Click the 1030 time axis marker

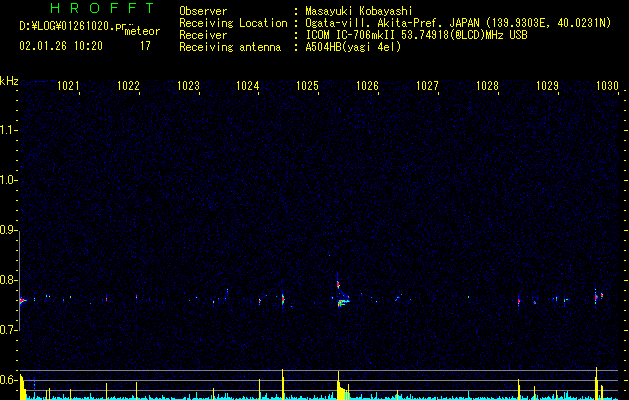tap(607, 86)
